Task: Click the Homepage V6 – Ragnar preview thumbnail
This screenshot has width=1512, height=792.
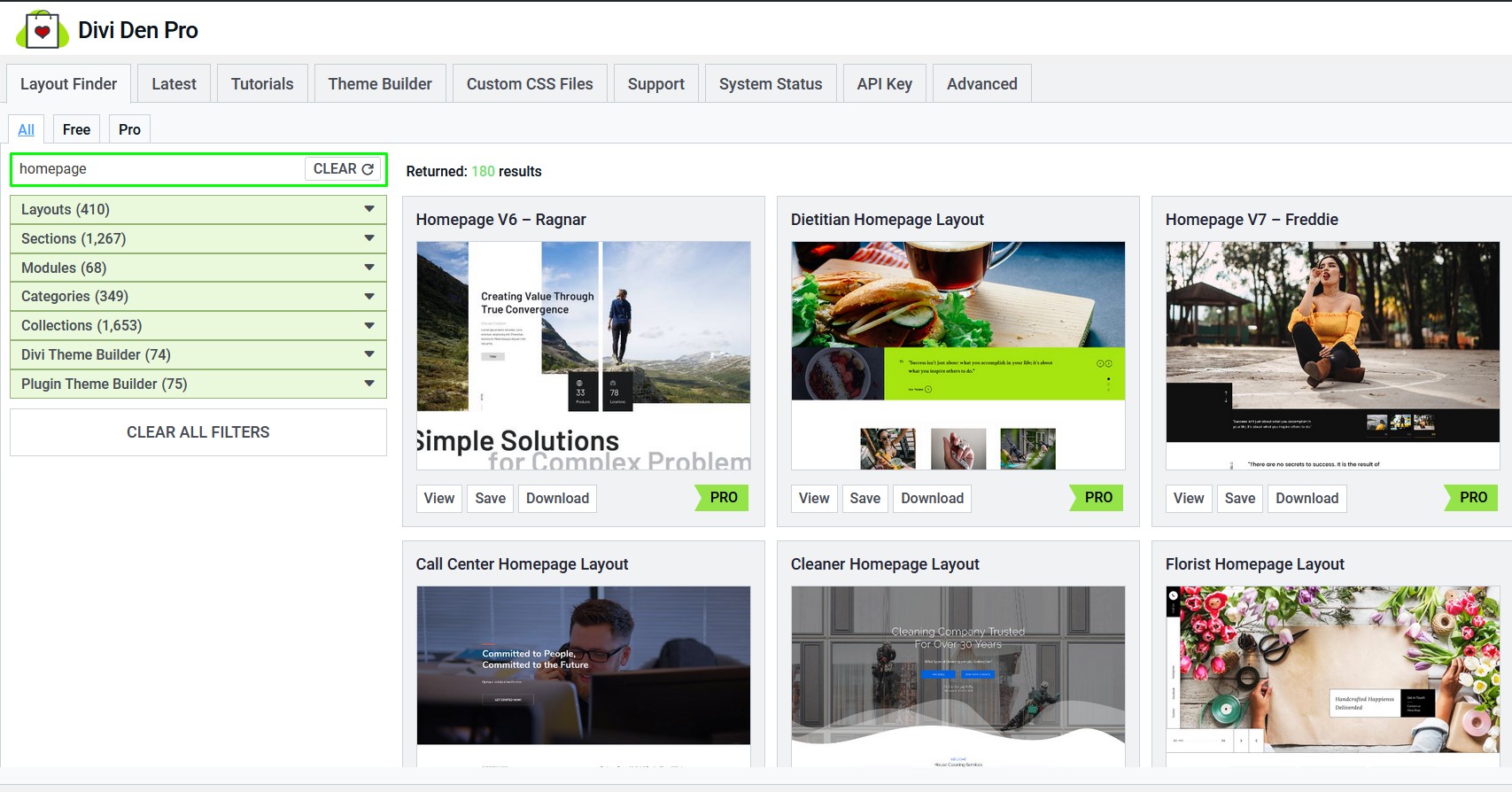Action: [x=584, y=355]
